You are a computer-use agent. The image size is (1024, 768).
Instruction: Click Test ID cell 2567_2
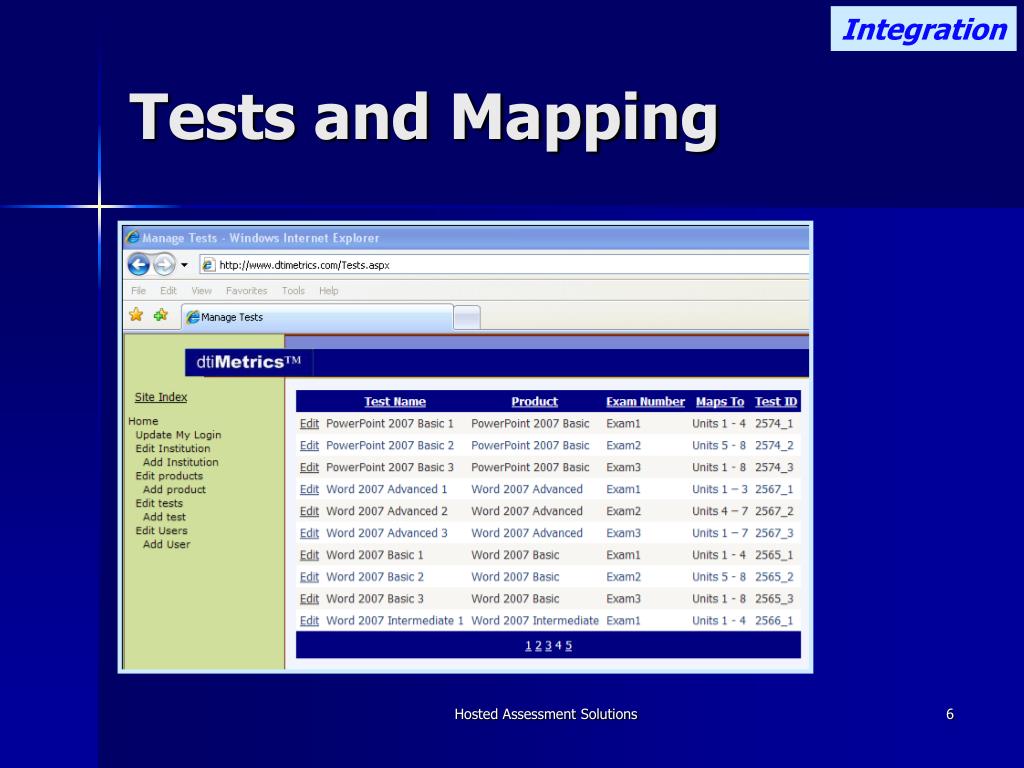774,511
